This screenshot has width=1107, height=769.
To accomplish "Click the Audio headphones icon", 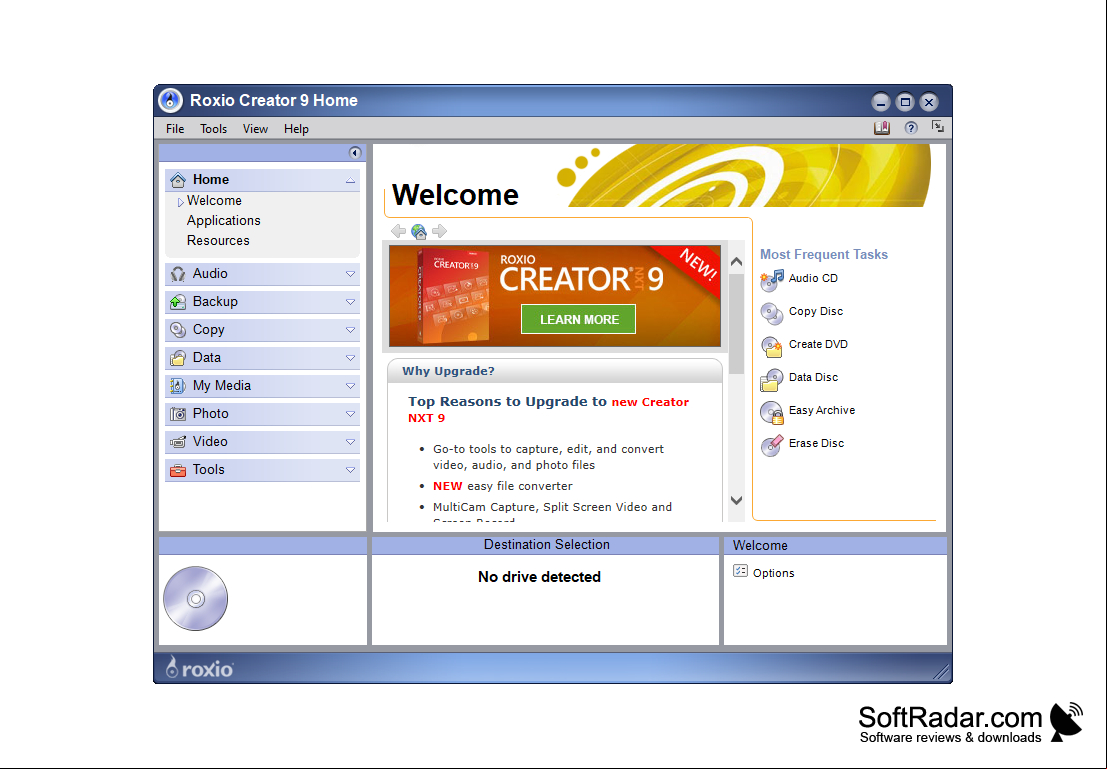I will tap(178, 273).
